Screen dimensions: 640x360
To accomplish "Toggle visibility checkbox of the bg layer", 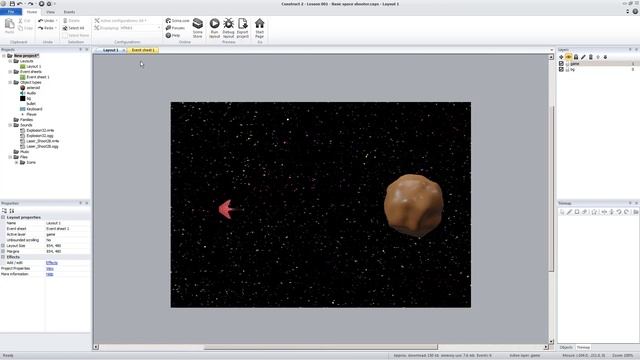I will 561,70.
